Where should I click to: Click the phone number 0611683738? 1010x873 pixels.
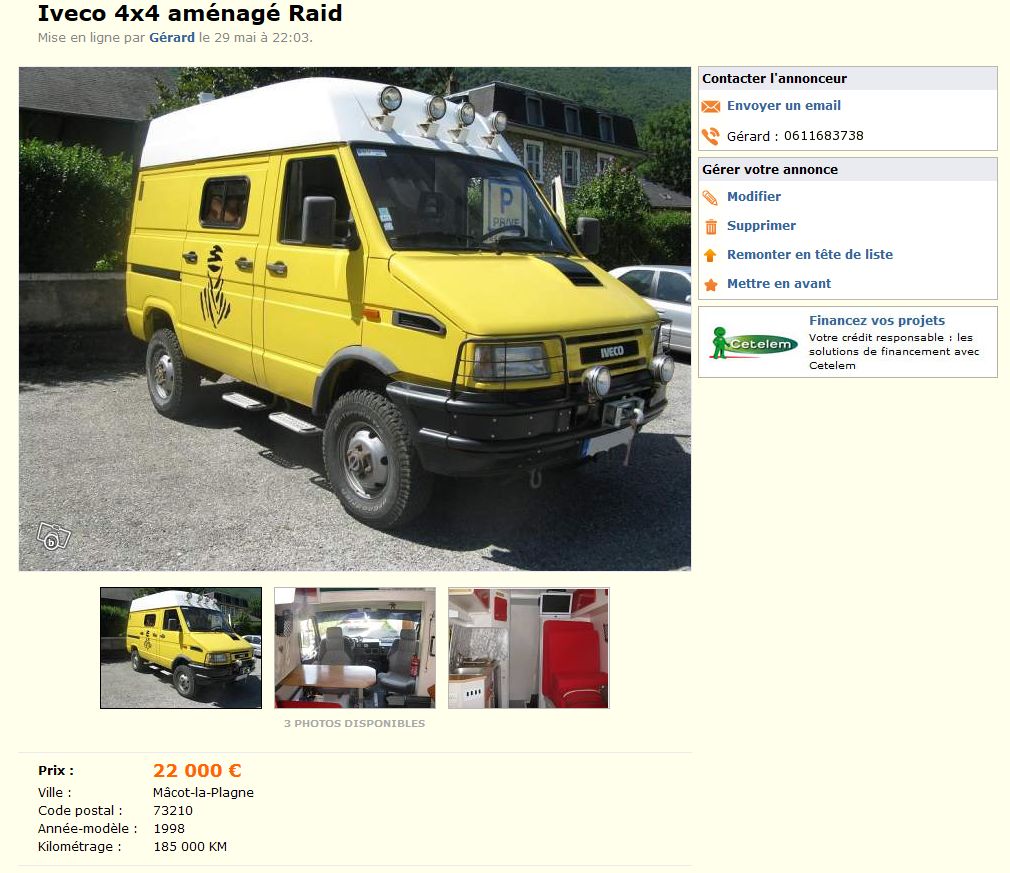pos(824,136)
